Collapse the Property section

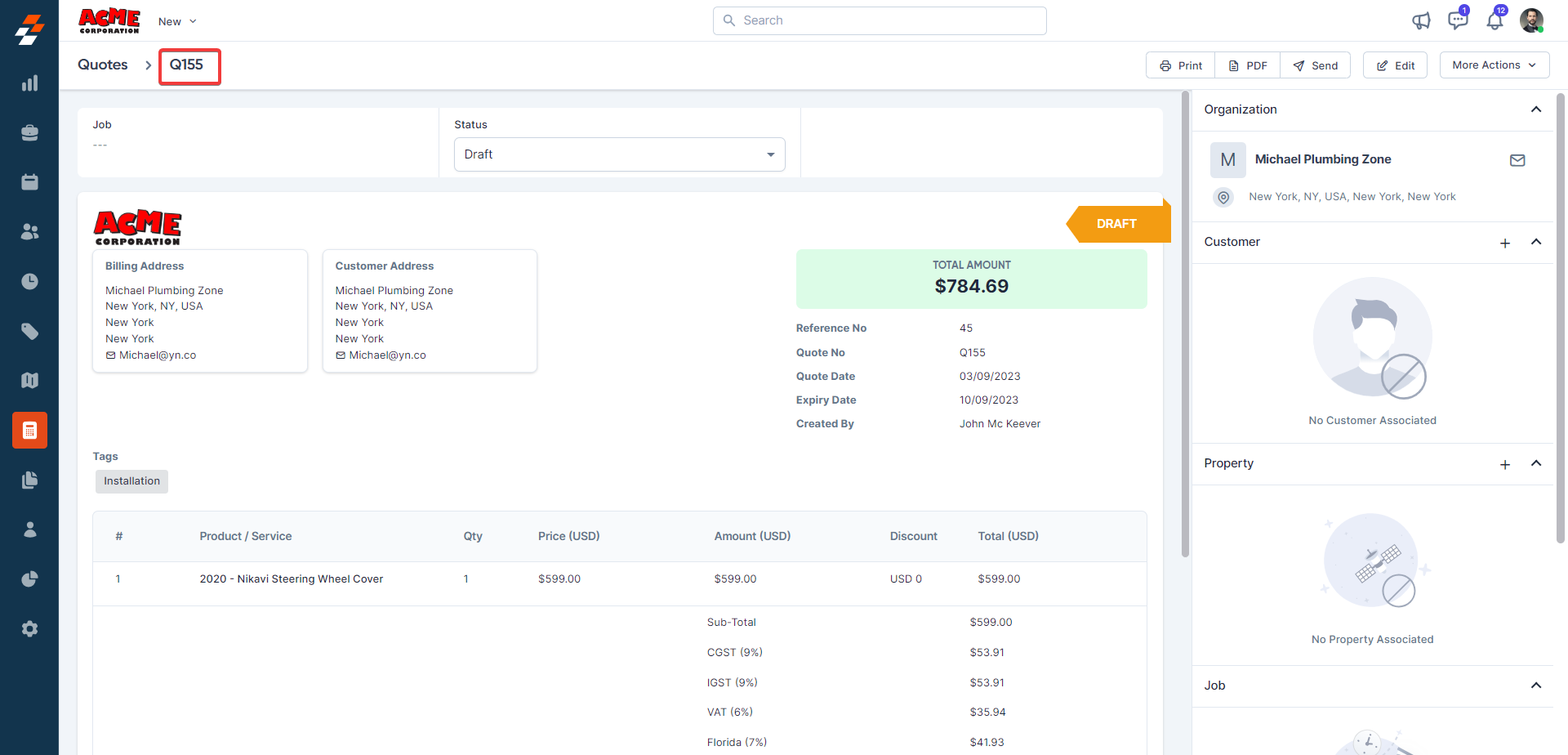pos(1535,463)
